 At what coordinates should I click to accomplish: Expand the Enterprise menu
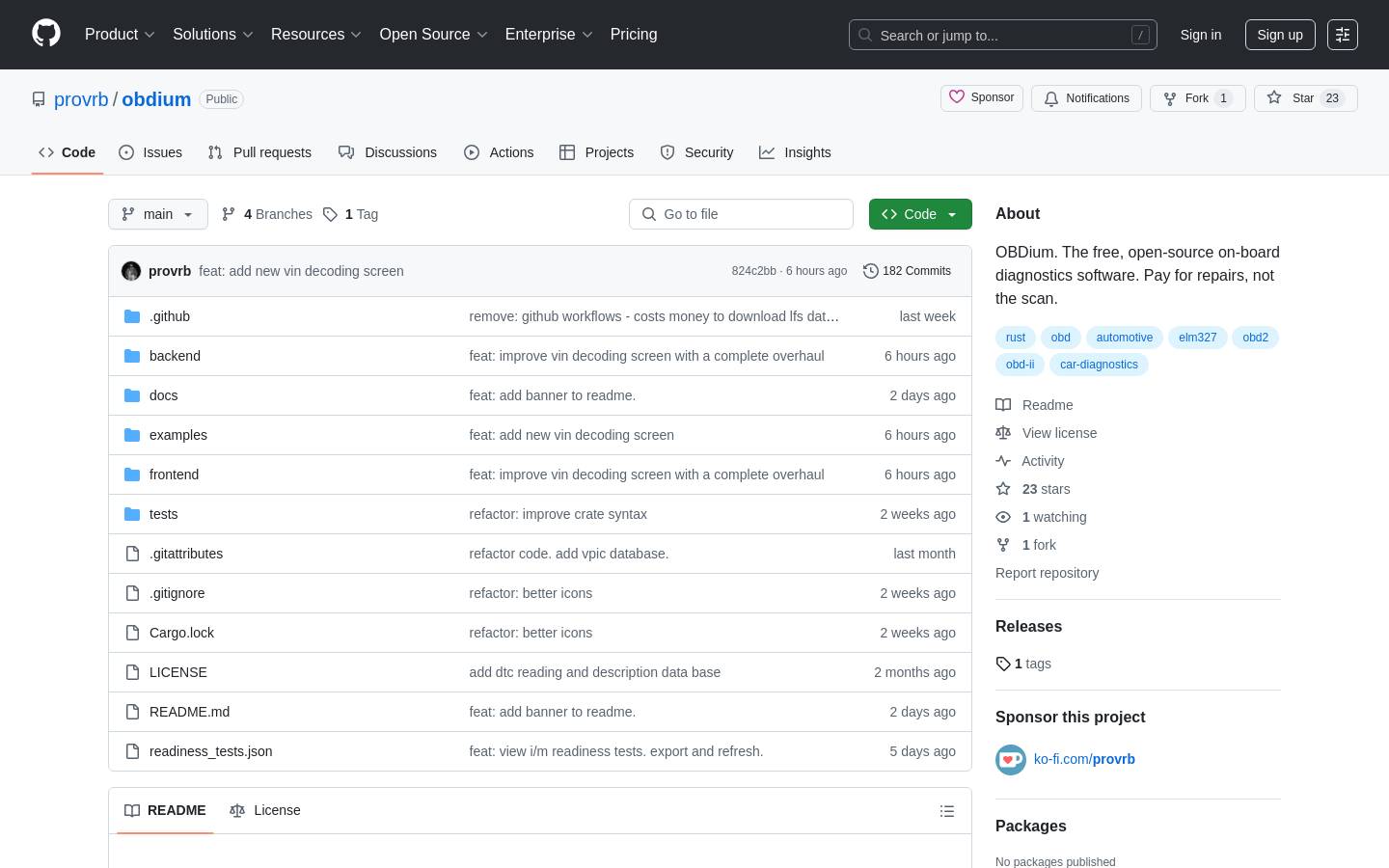[549, 35]
